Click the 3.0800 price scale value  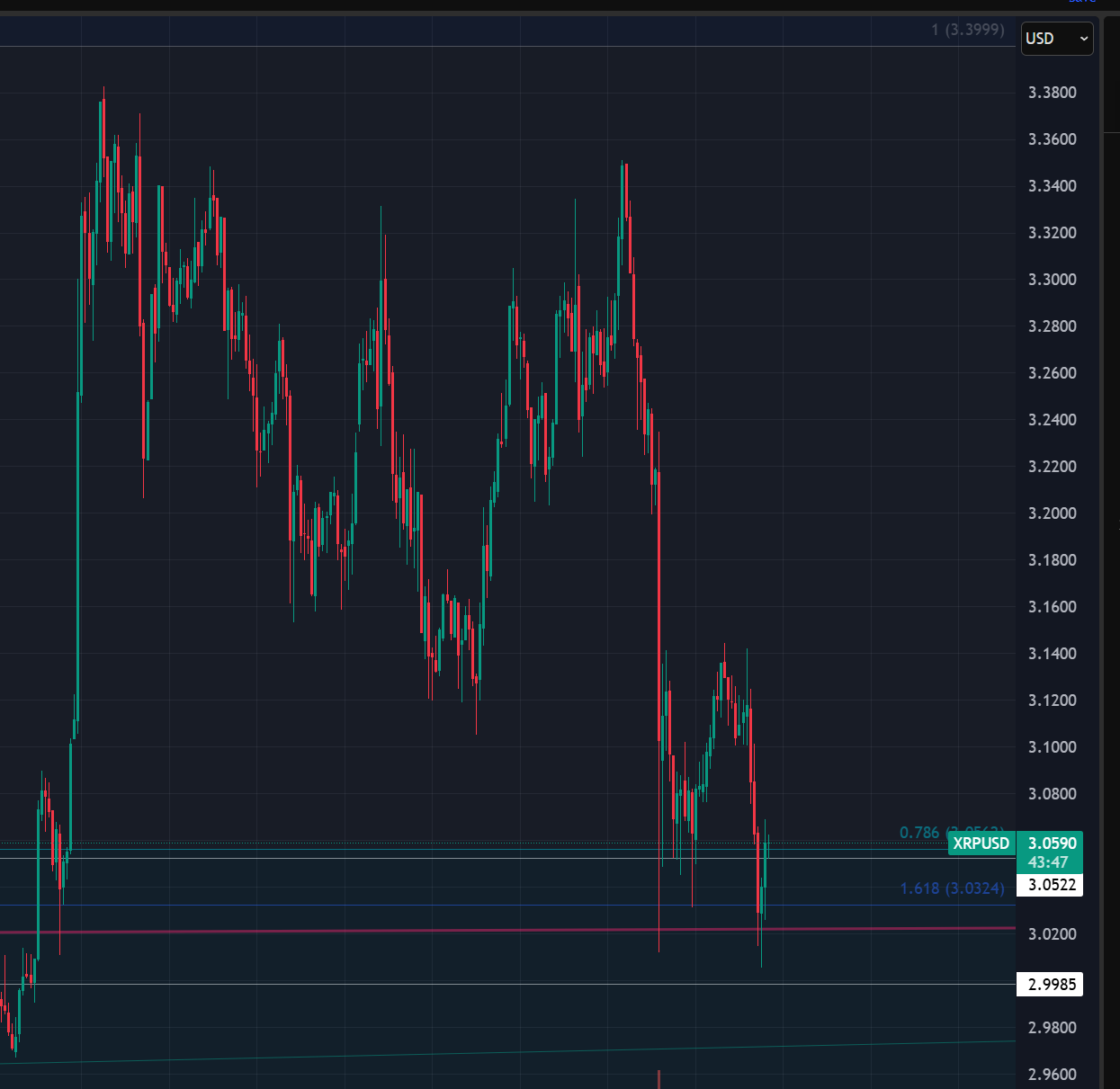1053,794
